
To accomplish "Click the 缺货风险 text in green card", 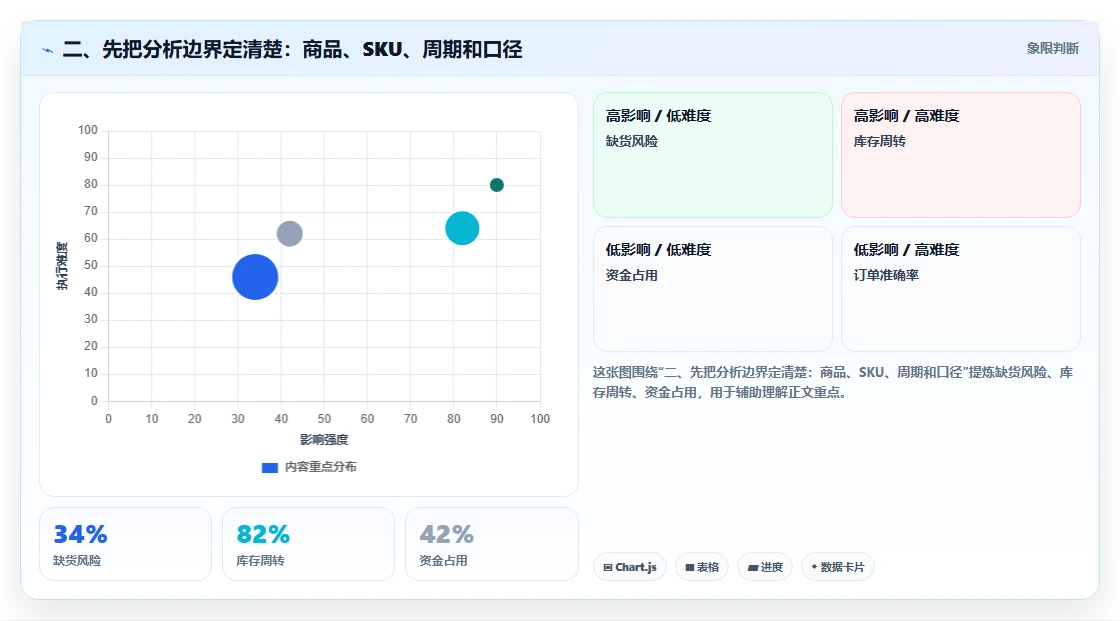I will 632,141.
